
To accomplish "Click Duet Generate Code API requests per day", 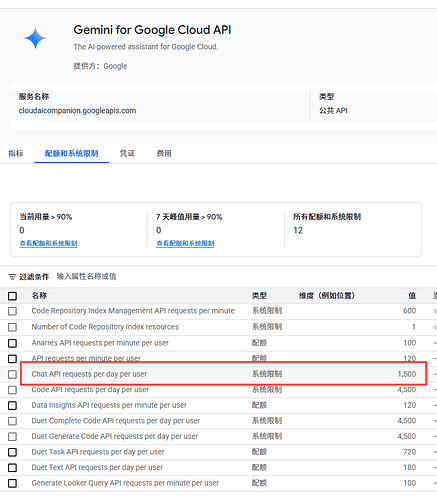I will click(115, 436).
